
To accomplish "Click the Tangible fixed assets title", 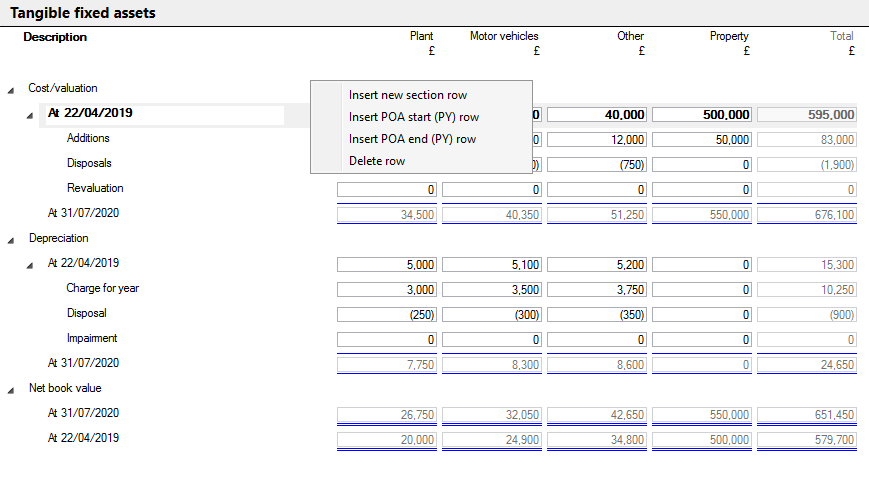I will pos(83,13).
